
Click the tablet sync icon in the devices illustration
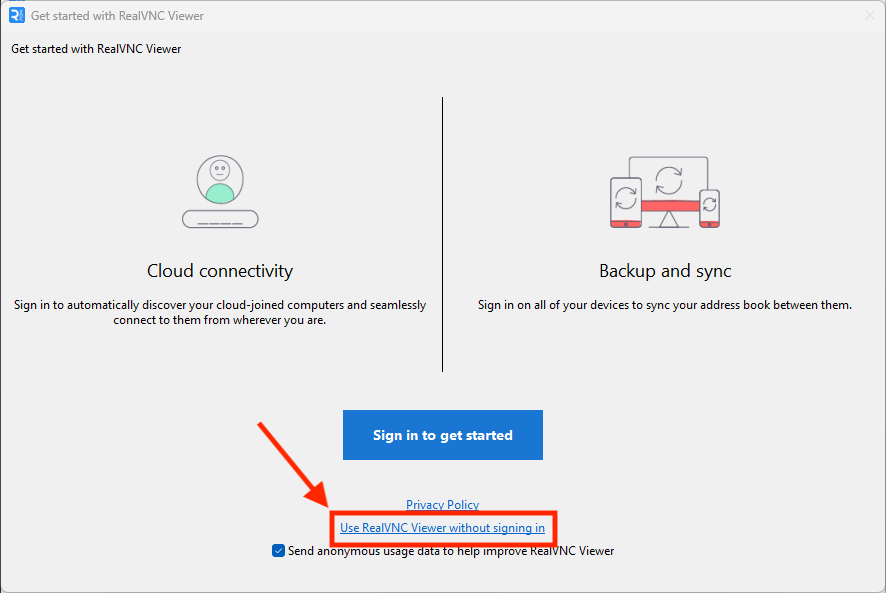[x=626, y=195]
